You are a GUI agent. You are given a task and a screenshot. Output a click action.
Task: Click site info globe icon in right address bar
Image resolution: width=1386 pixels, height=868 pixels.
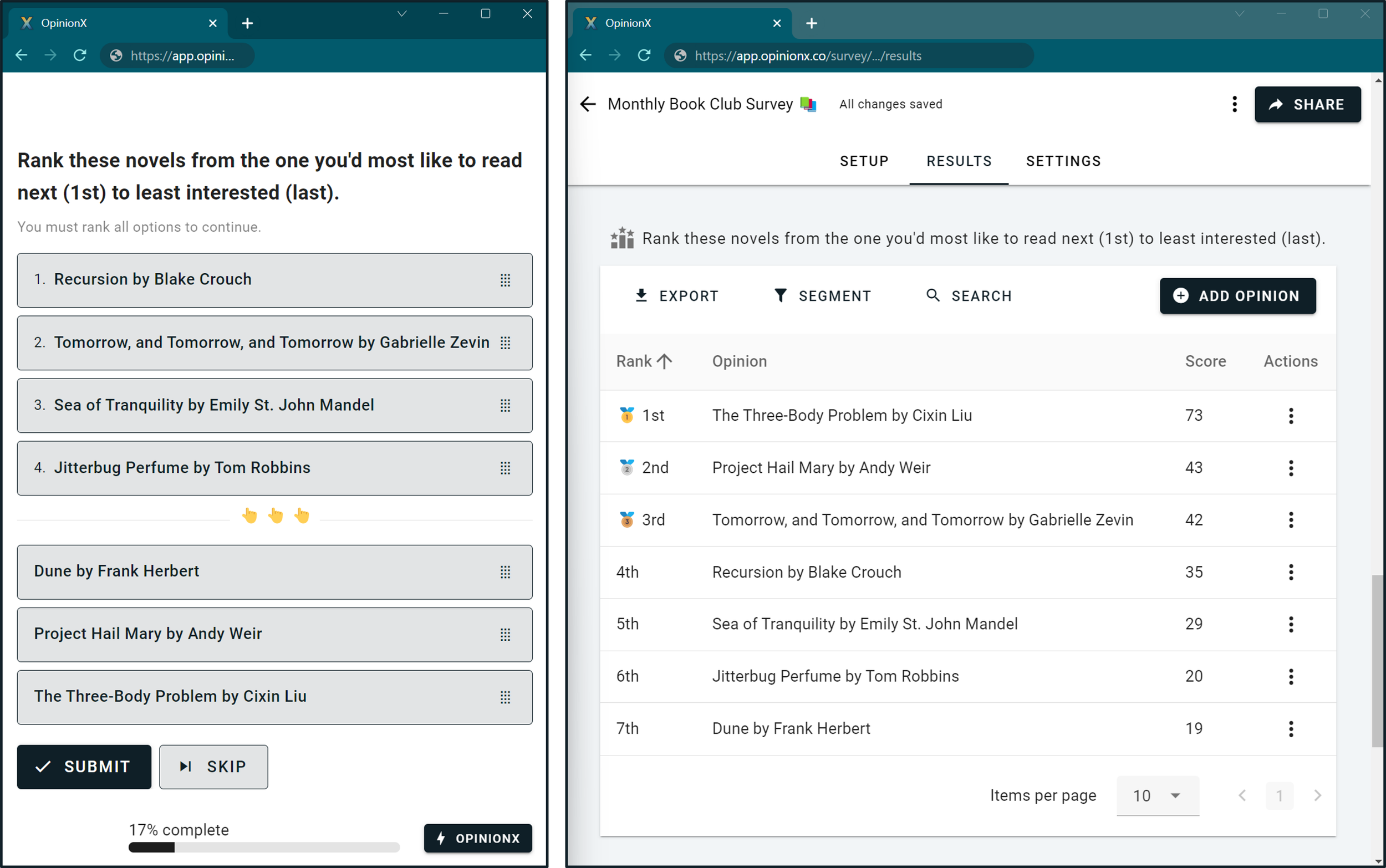tap(680, 55)
